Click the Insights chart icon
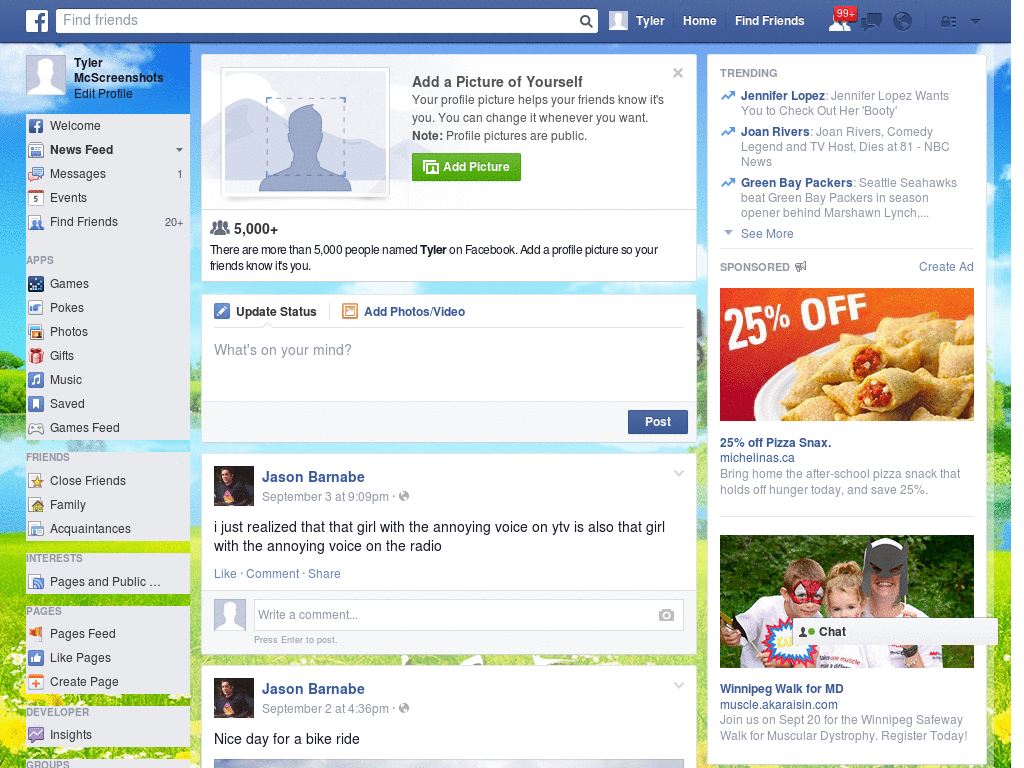 click(x=36, y=735)
